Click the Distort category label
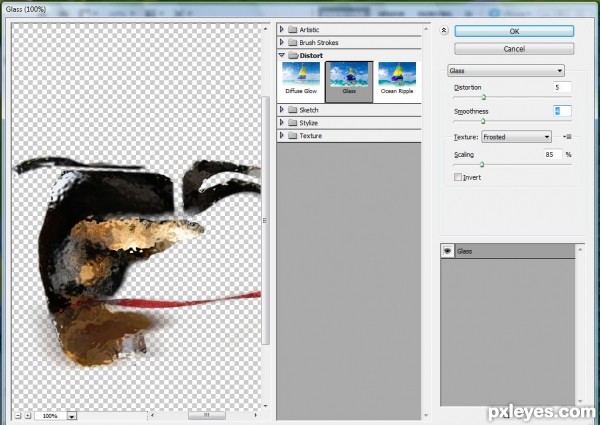 311,55
